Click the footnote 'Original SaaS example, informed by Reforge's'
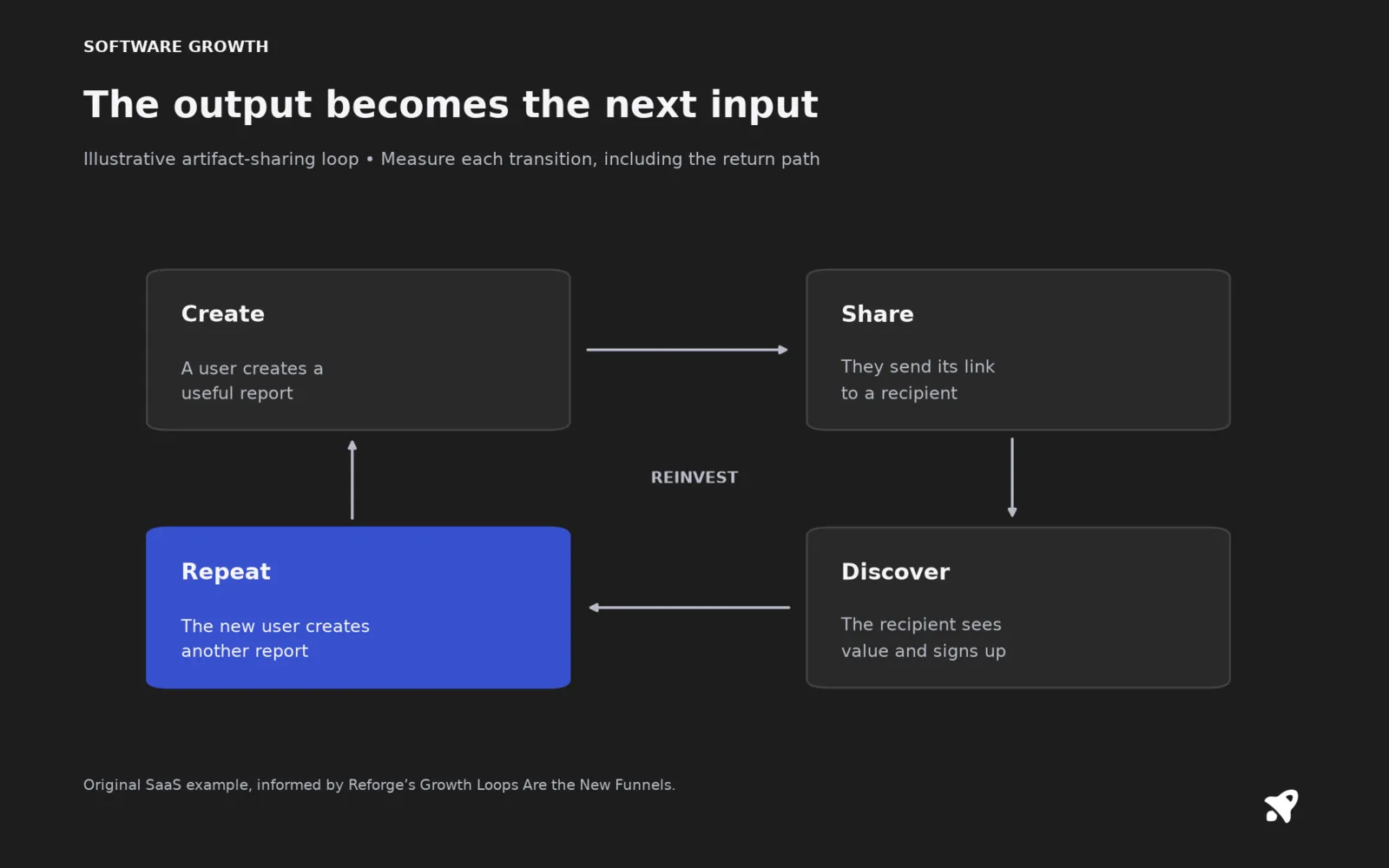The height and width of the screenshot is (868, 1389). pyautogui.click(x=249, y=785)
